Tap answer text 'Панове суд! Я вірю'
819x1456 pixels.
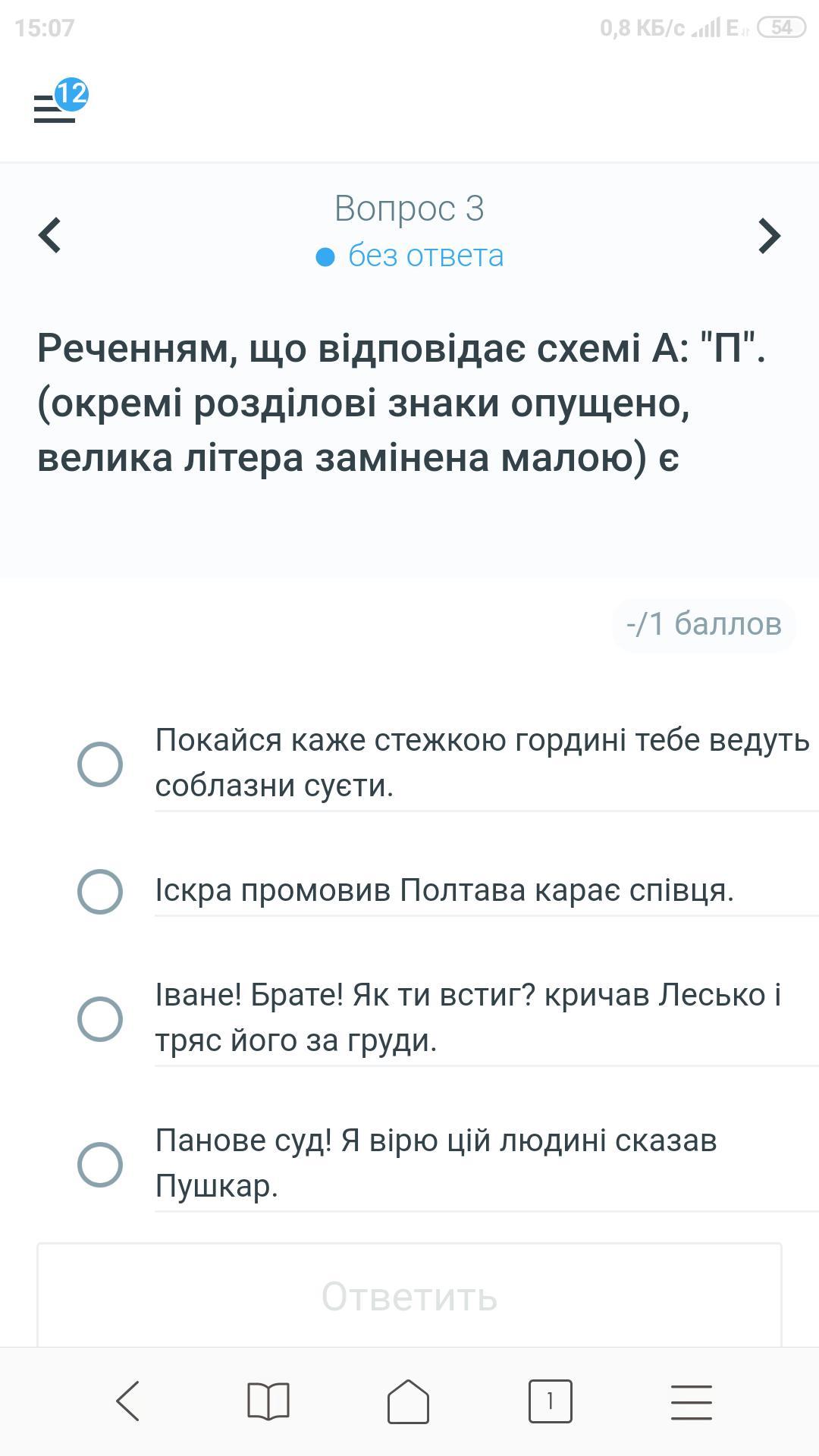pos(436,1163)
